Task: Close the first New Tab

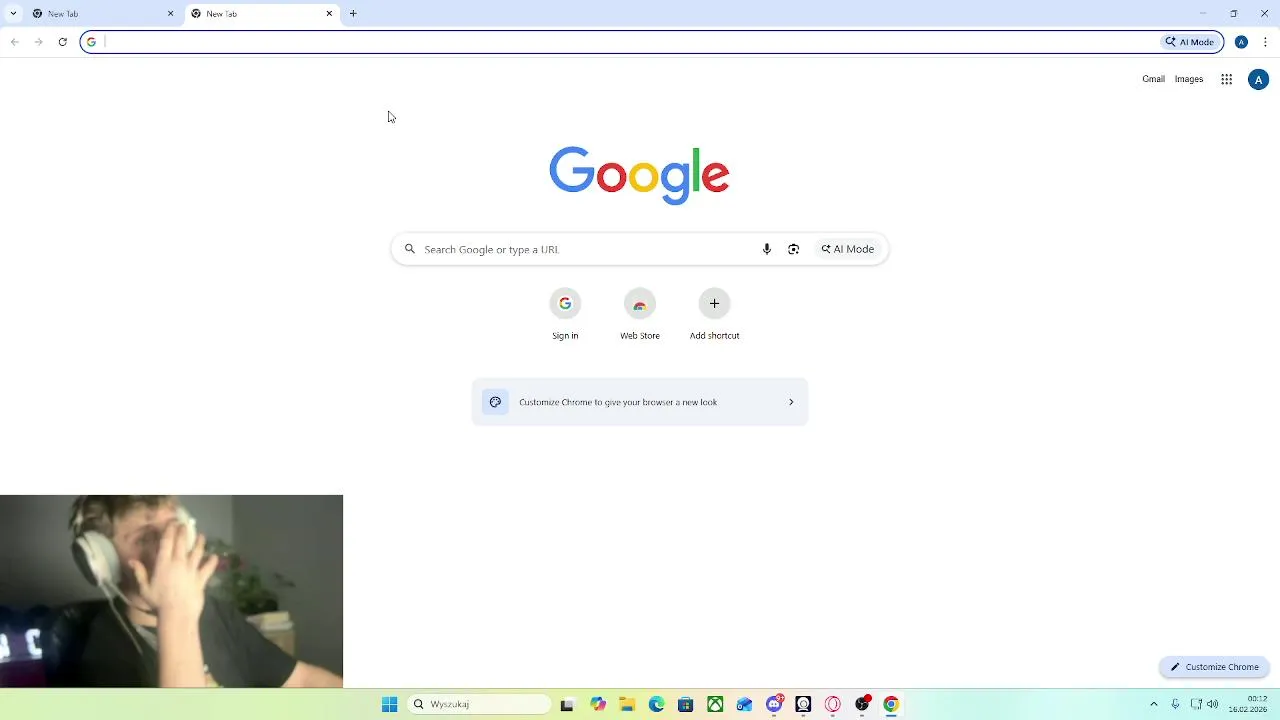Action: 170,14
